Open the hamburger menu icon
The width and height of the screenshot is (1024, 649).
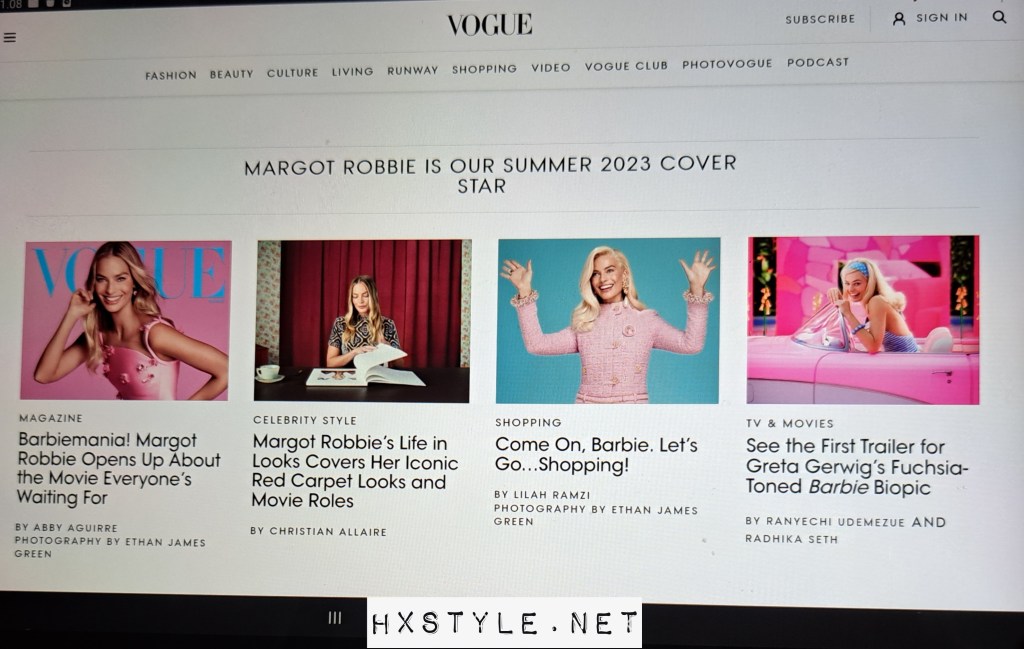coord(9,37)
